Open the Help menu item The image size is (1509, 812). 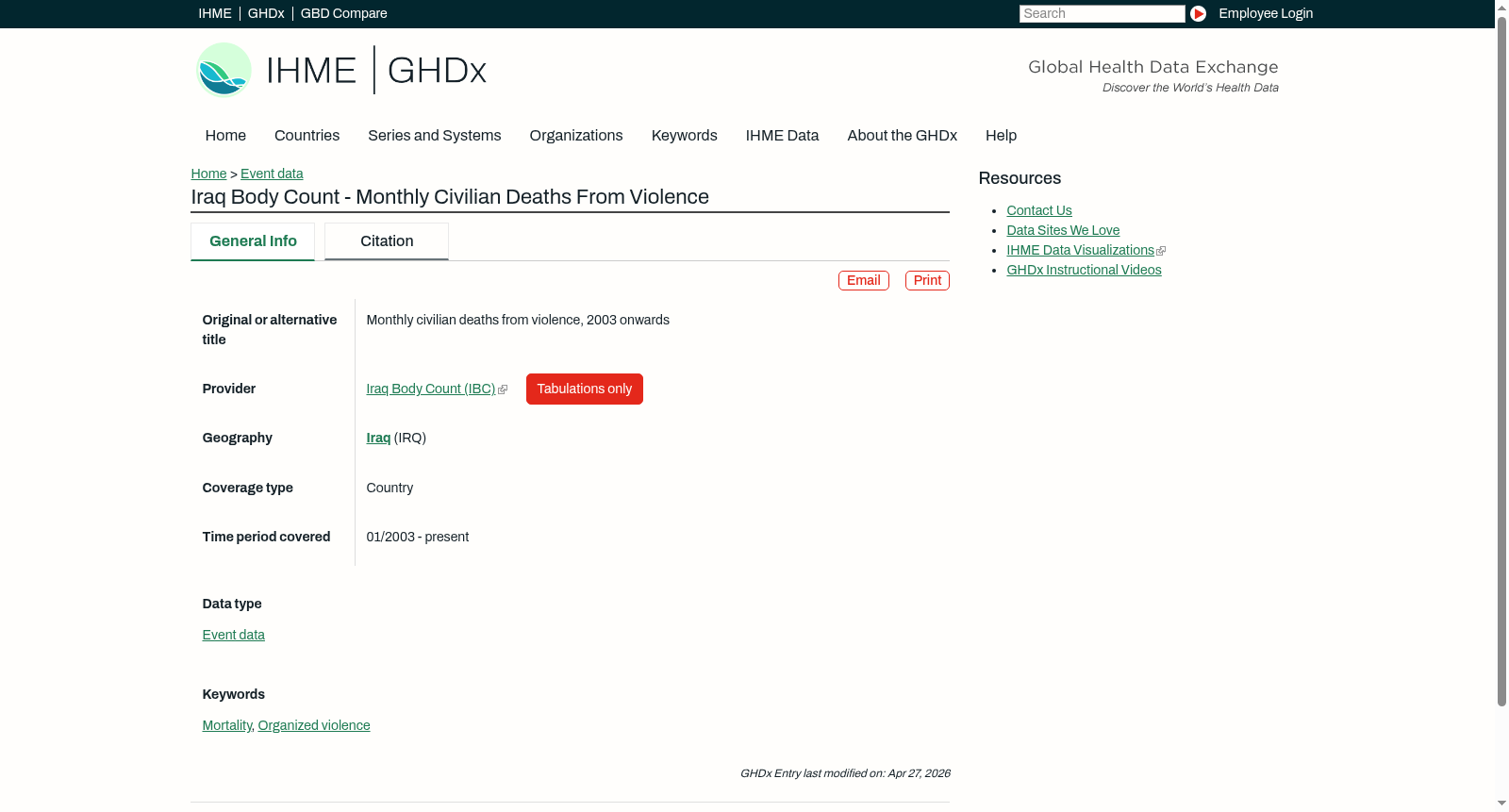pyautogui.click(x=1001, y=136)
